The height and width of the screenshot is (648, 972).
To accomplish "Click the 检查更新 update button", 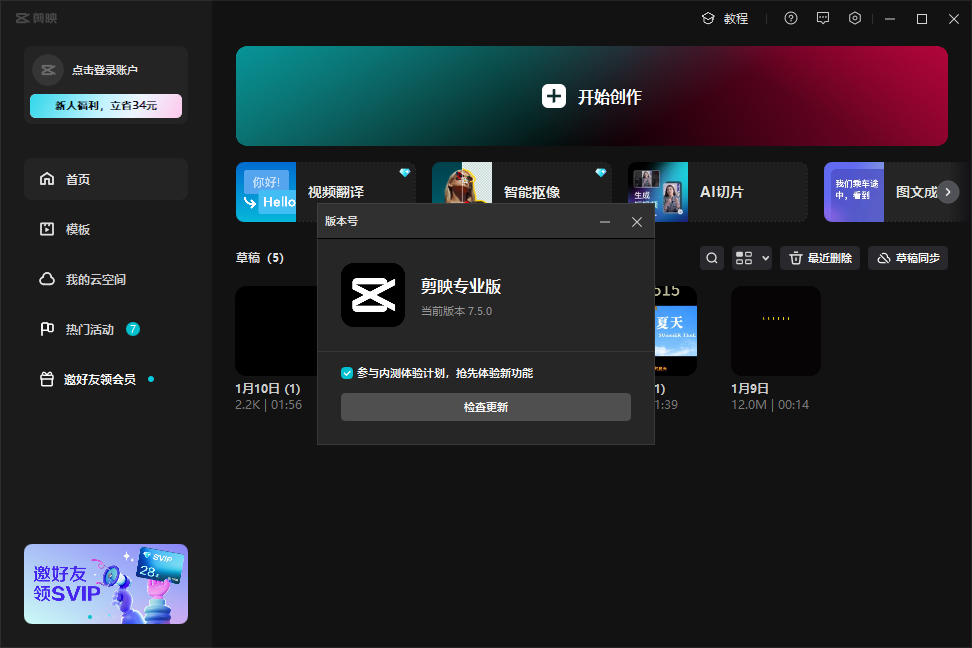I will pyautogui.click(x=485, y=407).
